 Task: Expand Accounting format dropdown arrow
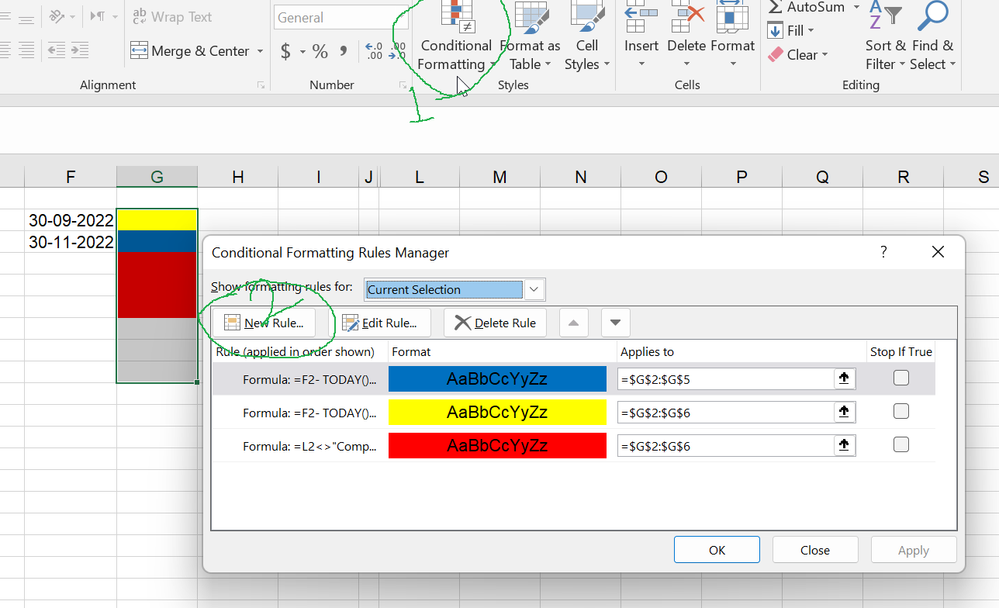[x=302, y=52]
